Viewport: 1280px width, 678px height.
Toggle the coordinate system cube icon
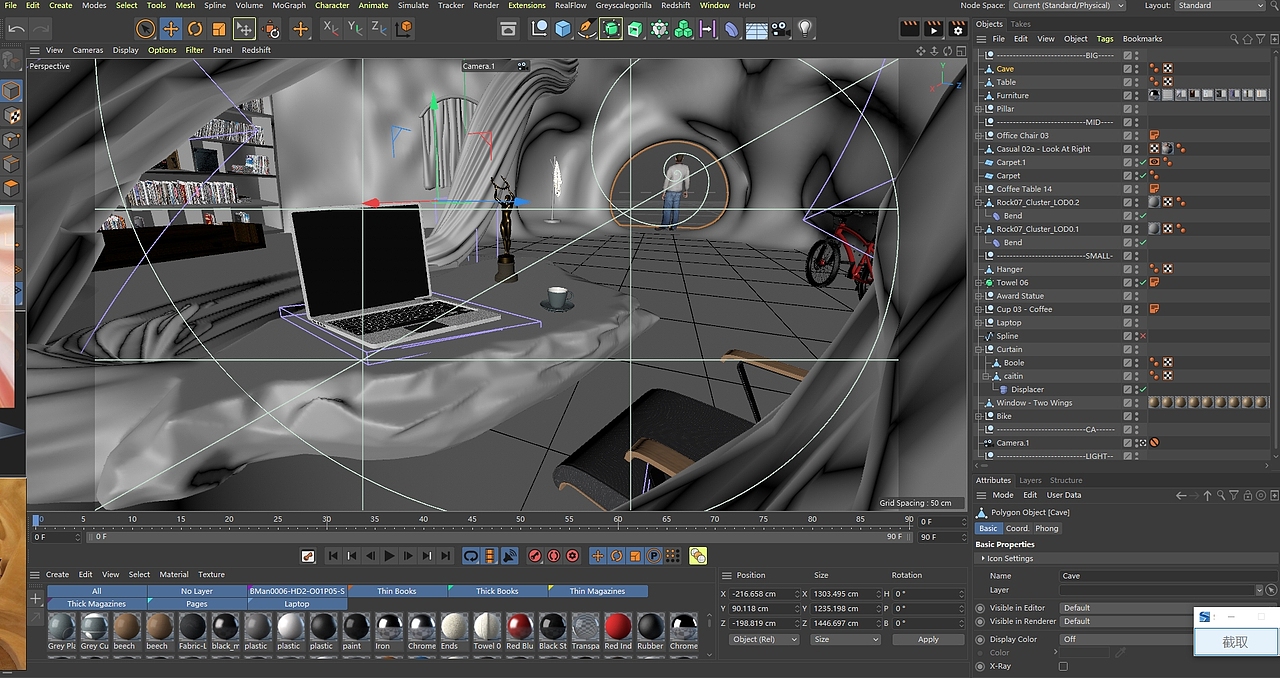[403, 29]
